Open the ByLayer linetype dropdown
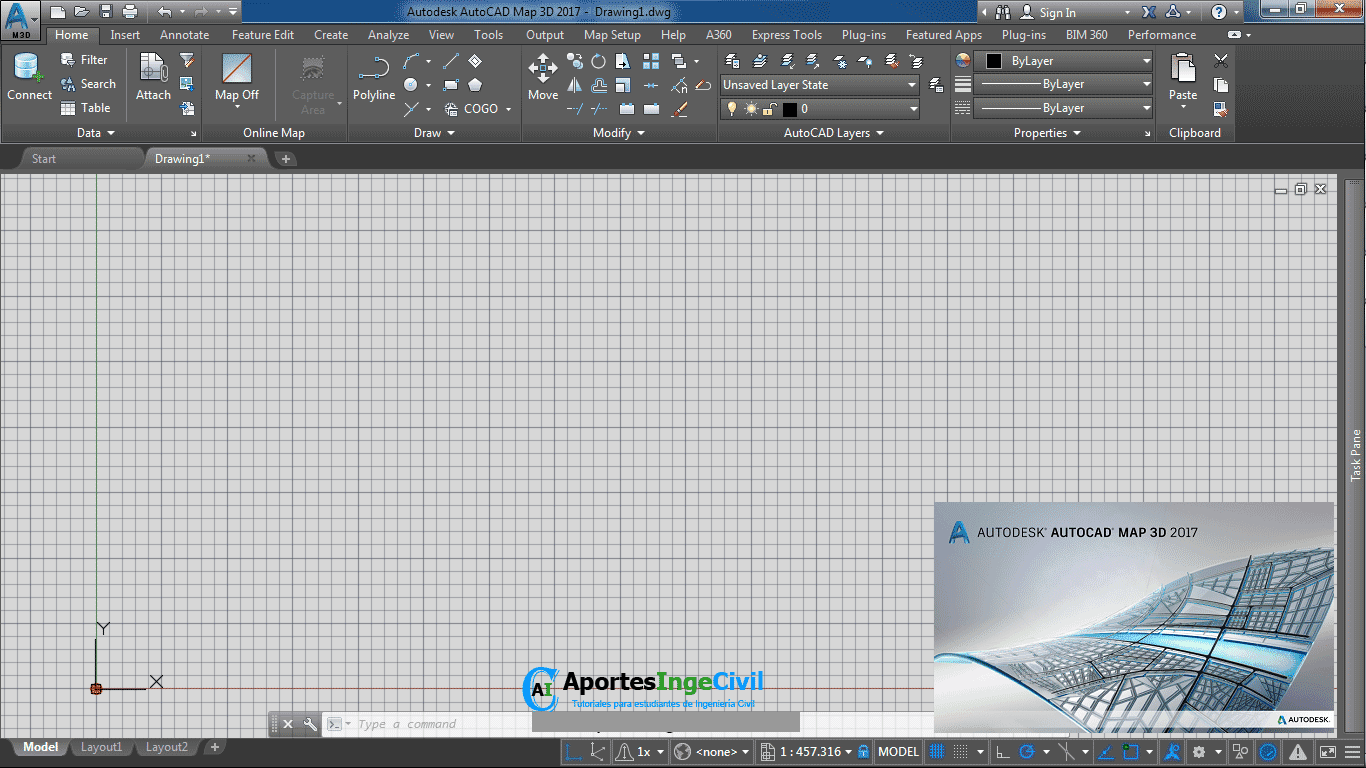 [x=1063, y=108]
